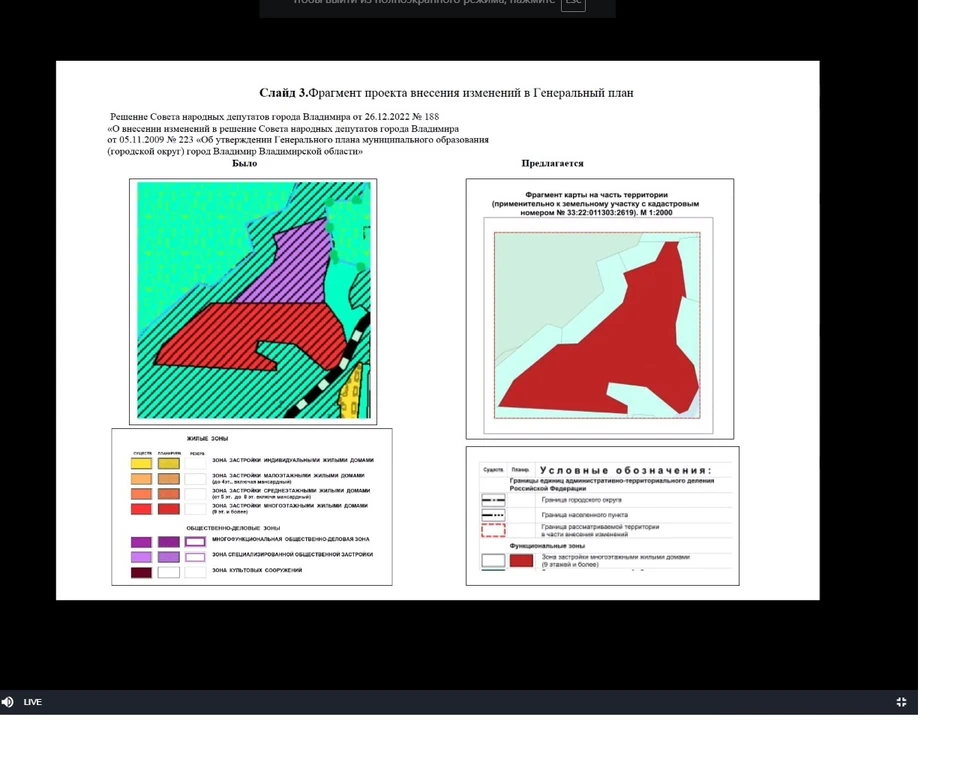Image resolution: width=960 pixels, height=768 pixels.
Task: Click the 'Предлагается' heading above right map
Action: tap(552, 163)
